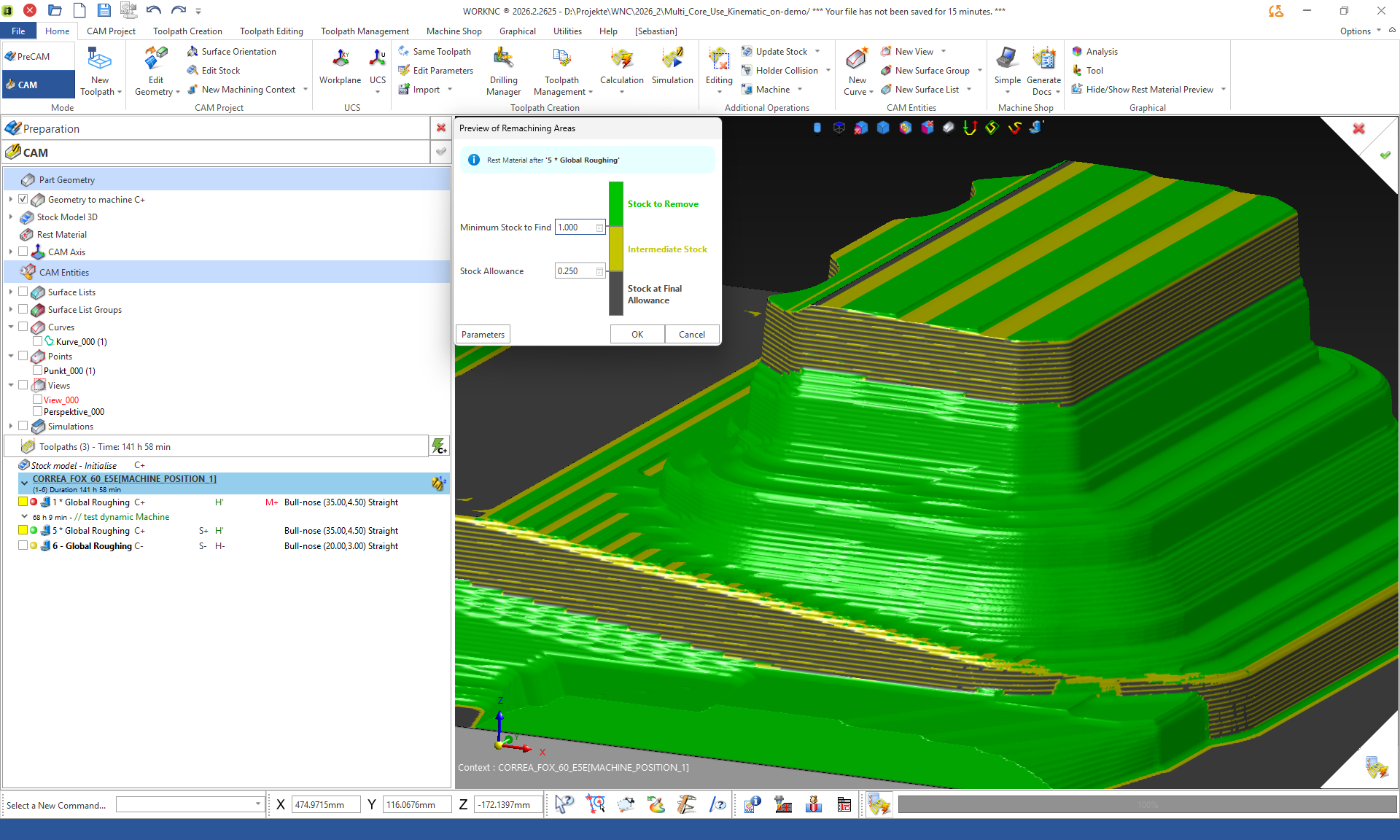The image size is (1400, 840).
Task: Open the Utilities tab
Action: click(x=567, y=31)
